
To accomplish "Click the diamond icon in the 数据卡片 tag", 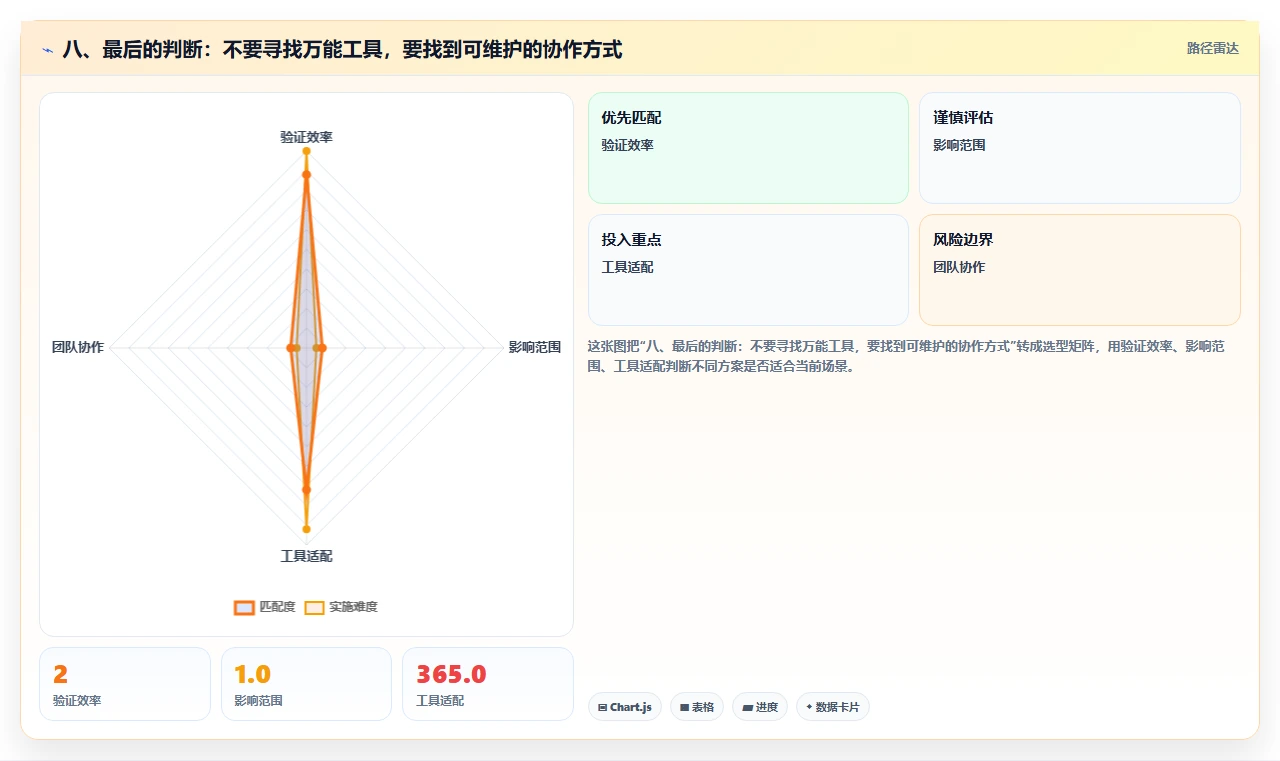I will pos(809,707).
